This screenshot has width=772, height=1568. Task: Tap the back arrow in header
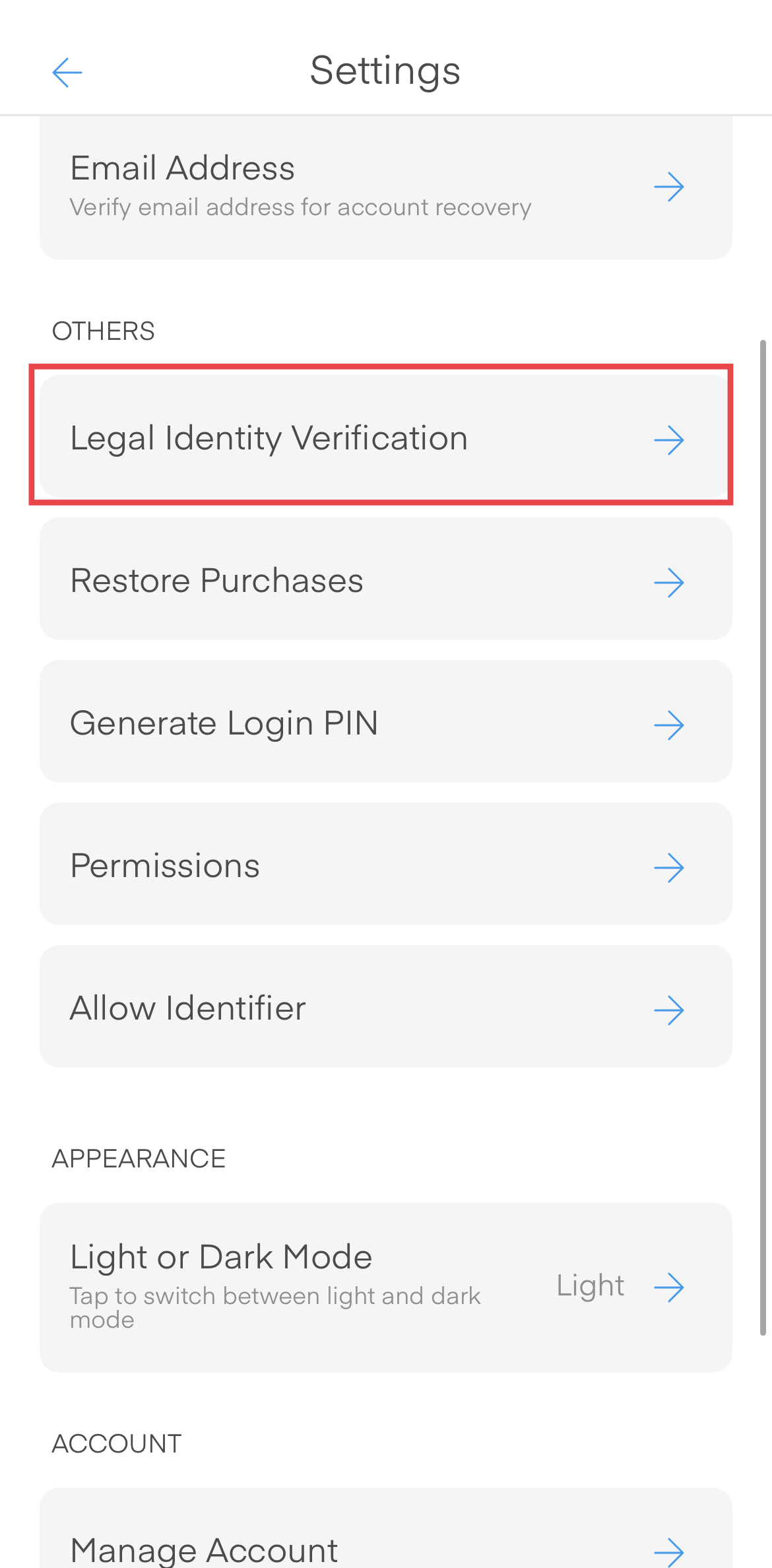coord(67,72)
